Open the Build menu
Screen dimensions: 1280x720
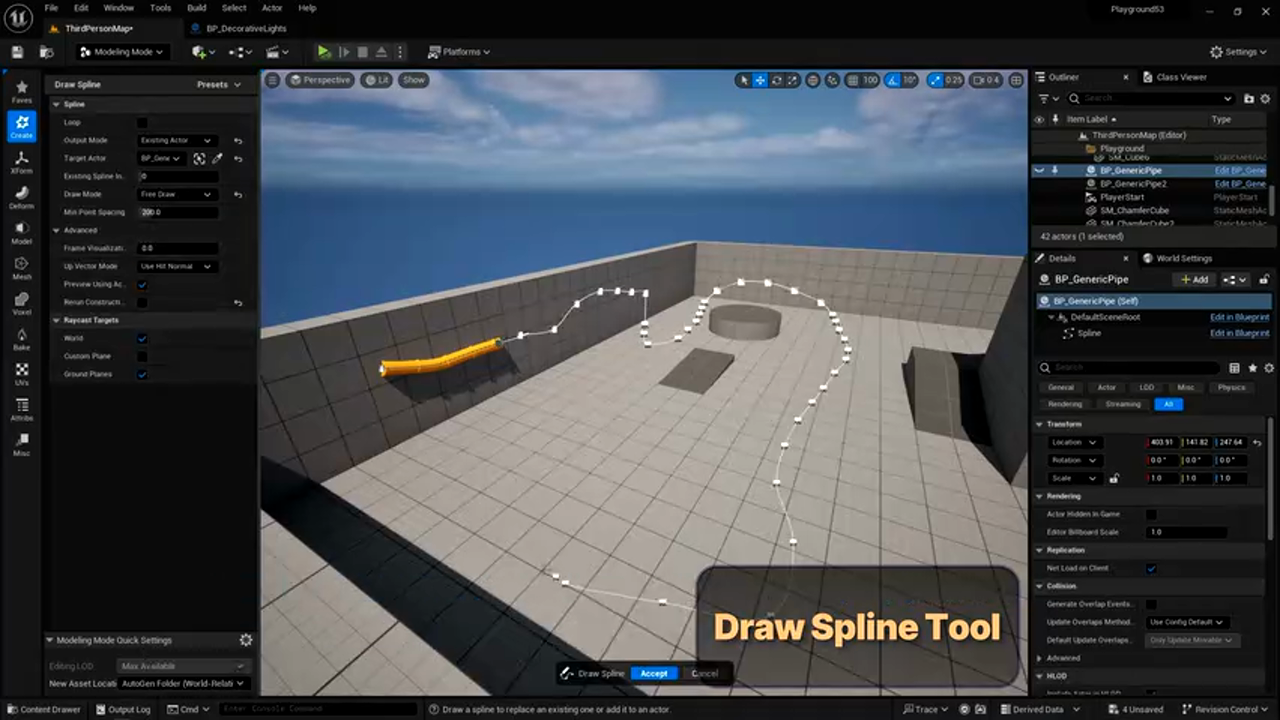click(x=197, y=8)
